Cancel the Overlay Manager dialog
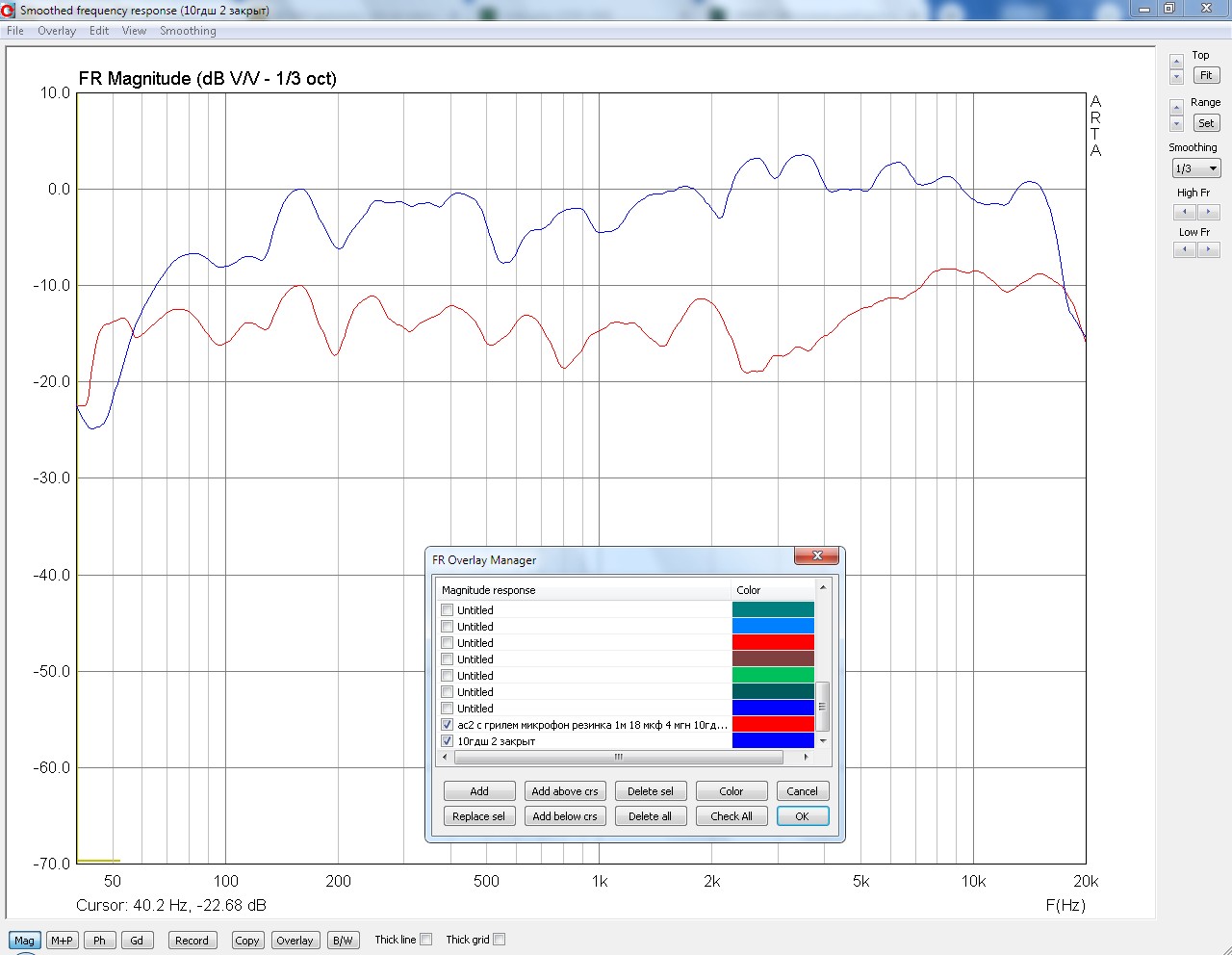This screenshot has width=1232, height=955. pyautogui.click(x=803, y=791)
